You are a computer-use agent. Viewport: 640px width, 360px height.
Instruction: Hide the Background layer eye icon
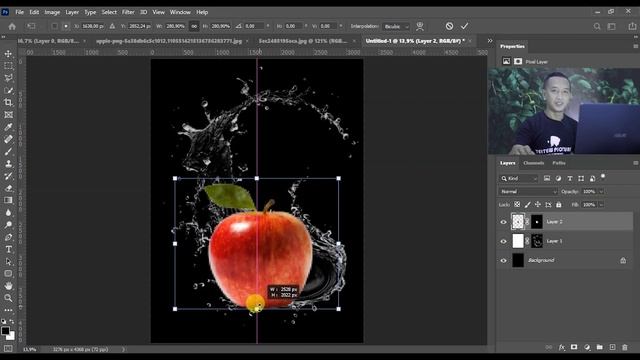click(503, 260)
